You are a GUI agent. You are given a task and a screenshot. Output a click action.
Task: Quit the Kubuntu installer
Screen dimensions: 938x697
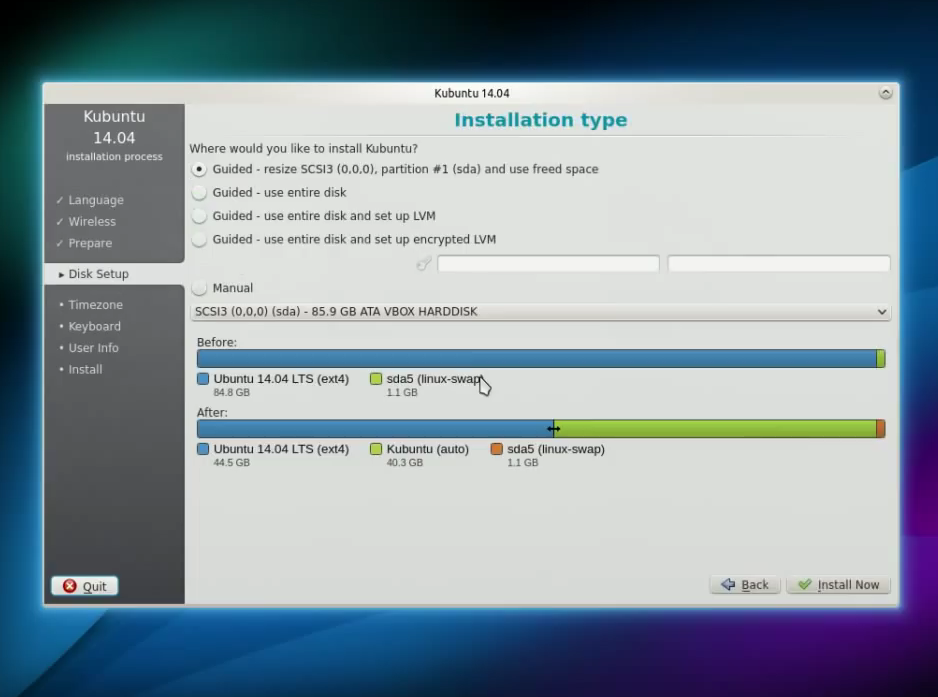click(84, 586)
